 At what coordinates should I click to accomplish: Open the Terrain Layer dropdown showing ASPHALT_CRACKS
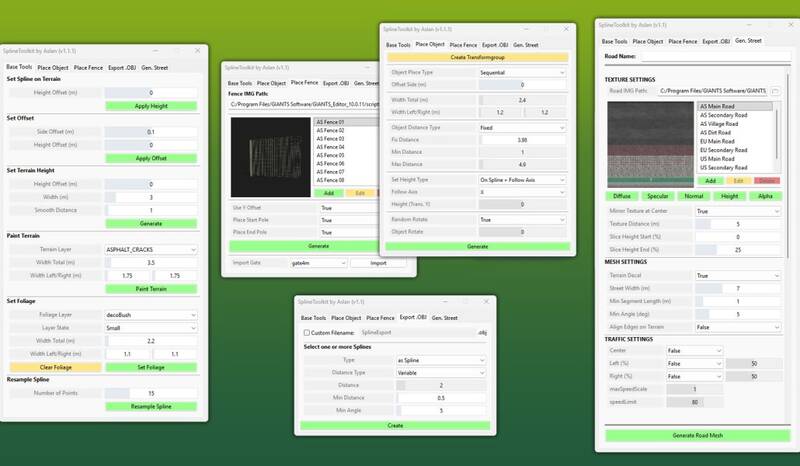(150, 249)
